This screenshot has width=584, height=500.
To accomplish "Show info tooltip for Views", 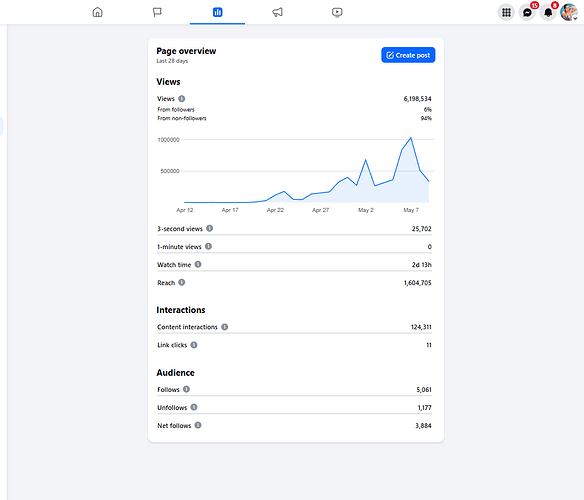I will pos(181,99).
